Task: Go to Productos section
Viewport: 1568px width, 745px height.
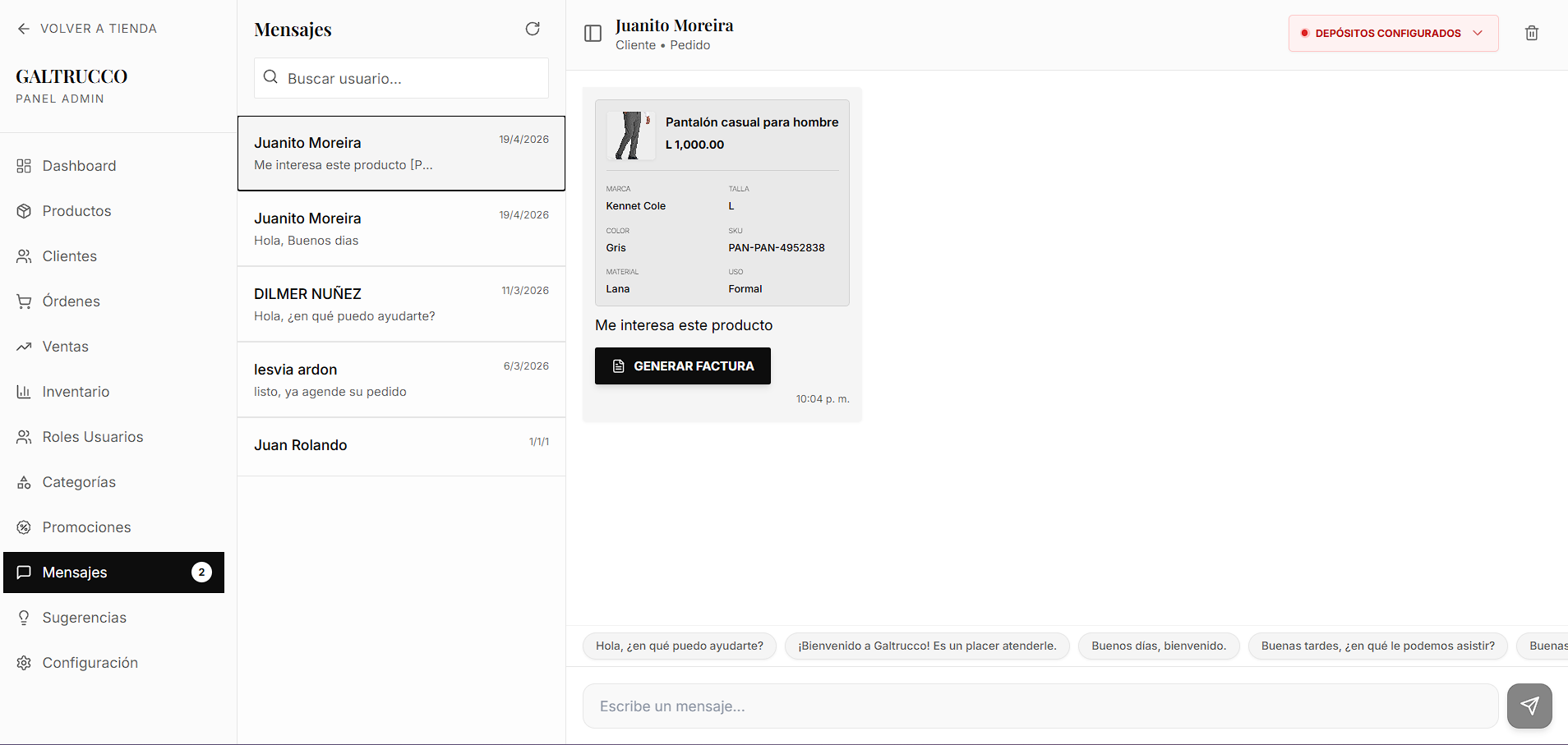Action: (76, 211)
